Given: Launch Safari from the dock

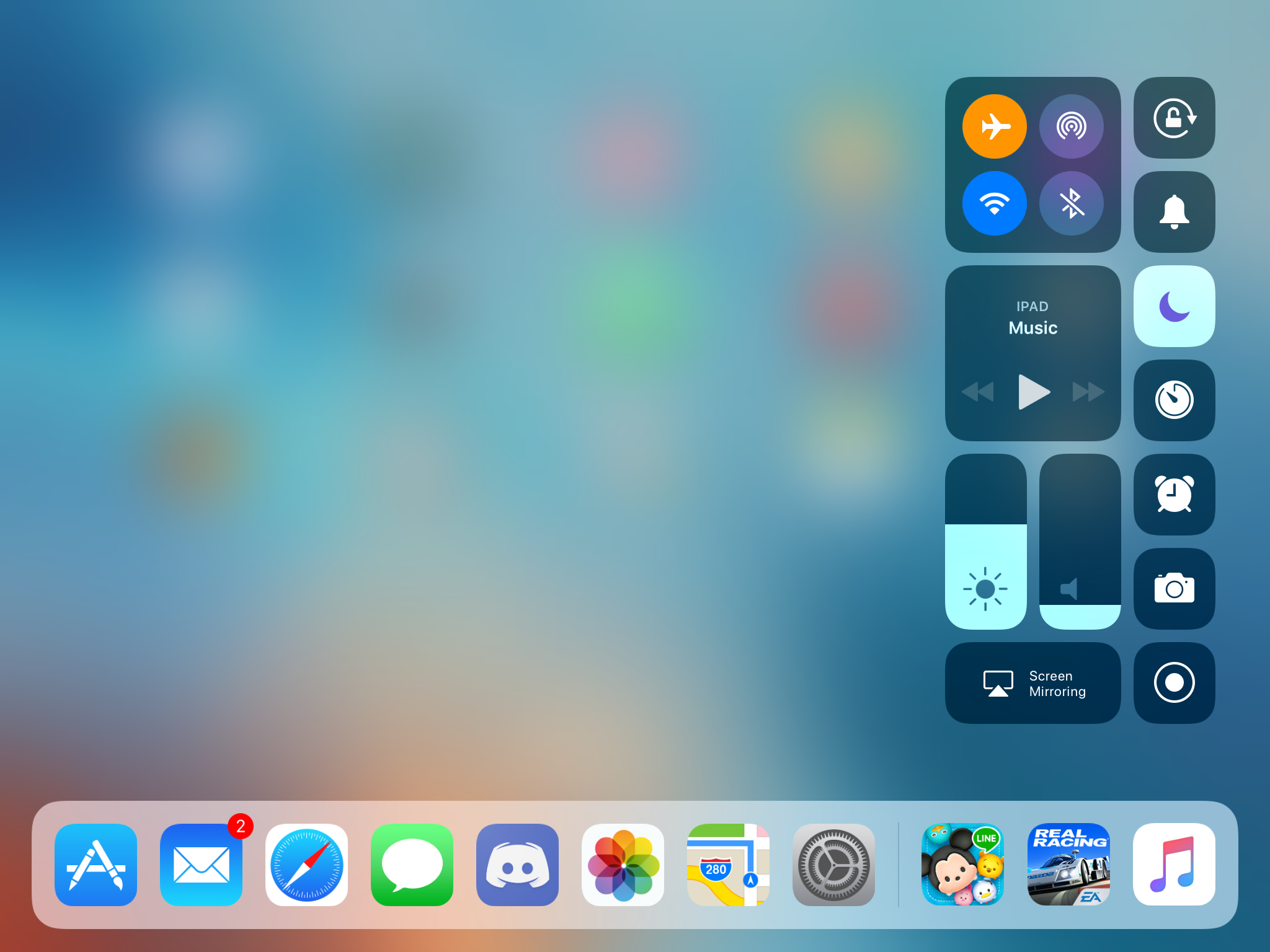Looking at the screenshot, I should coord(306,865).
